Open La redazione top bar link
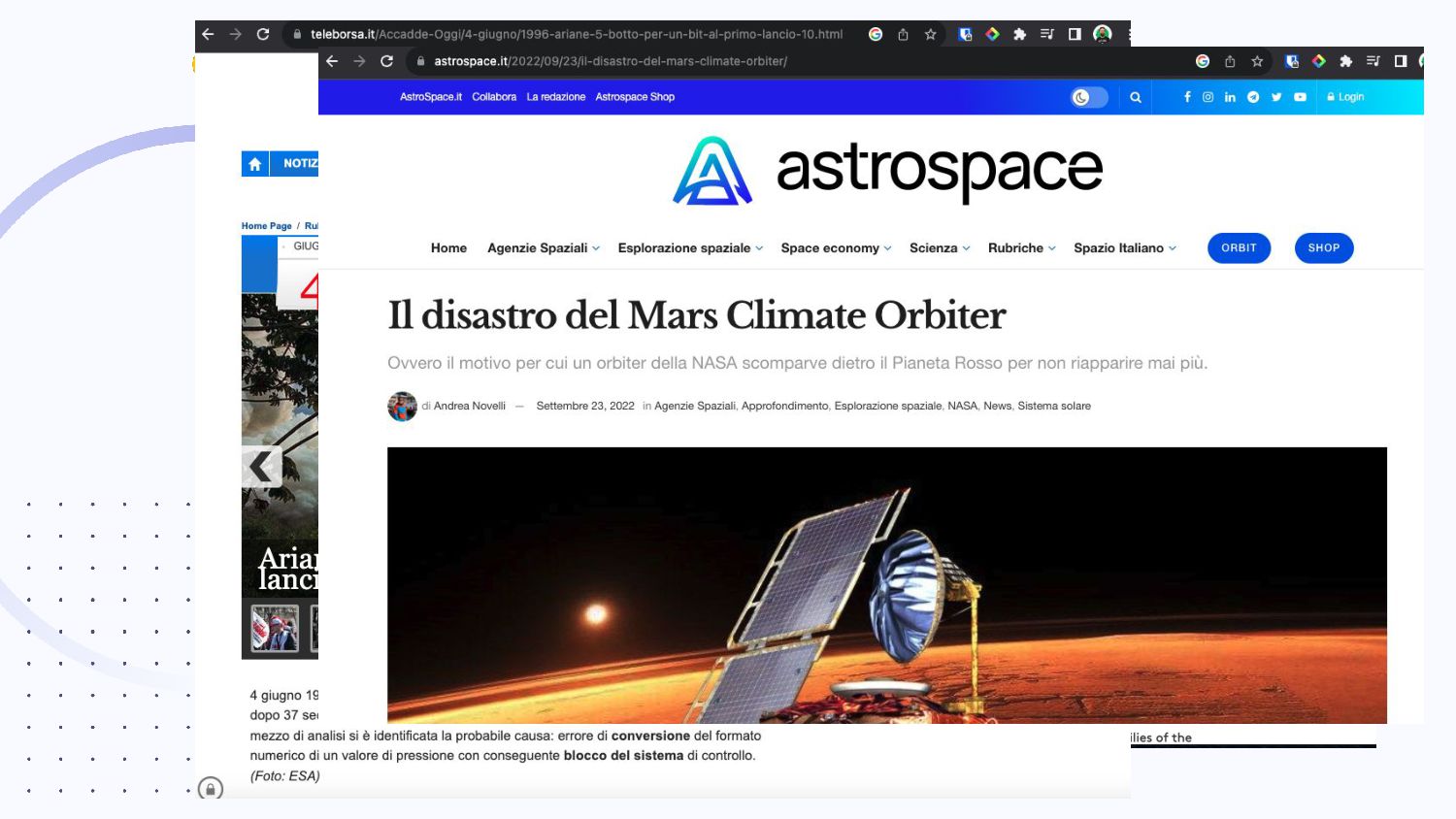 coord(556,97)
